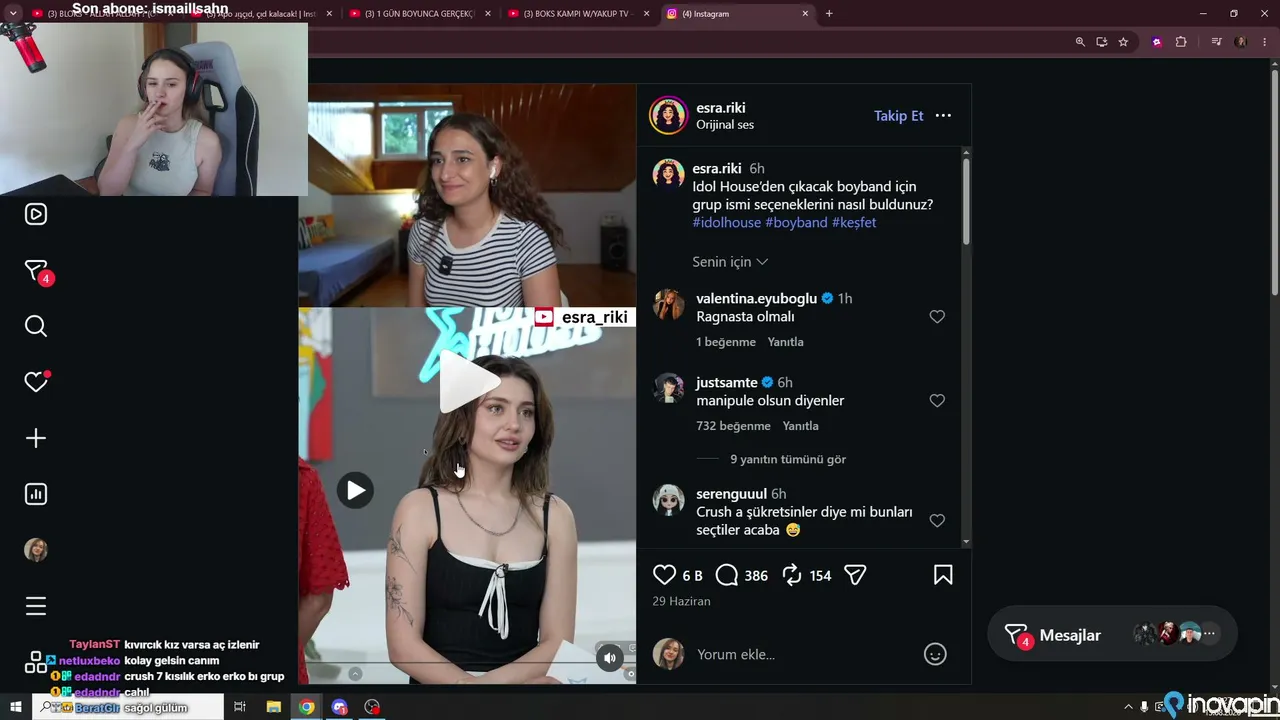Open the #boyband hashtag
This screenshot has height=720, width=1280.
pyautogui.click(x=796, y=223)
